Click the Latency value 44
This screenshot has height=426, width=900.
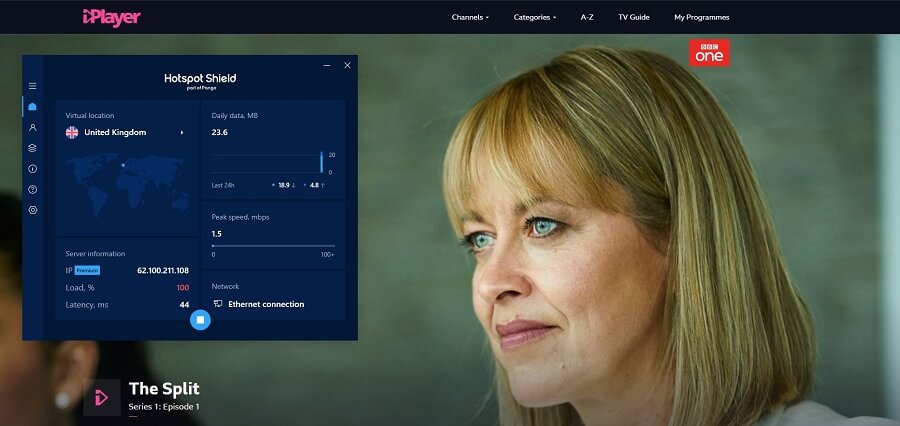tap(184, 305)
